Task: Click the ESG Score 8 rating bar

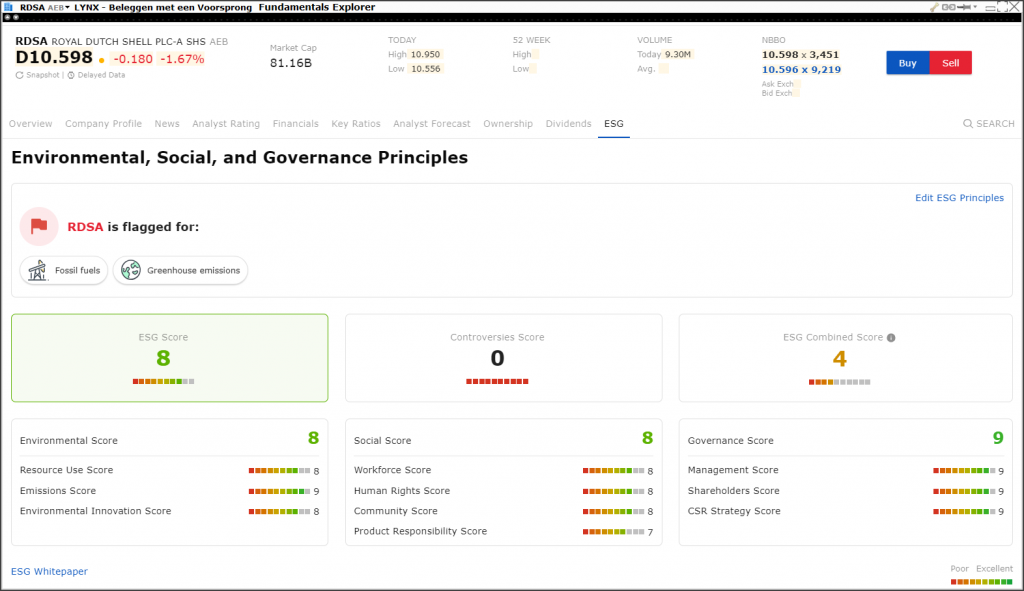Action: (163, 381)
